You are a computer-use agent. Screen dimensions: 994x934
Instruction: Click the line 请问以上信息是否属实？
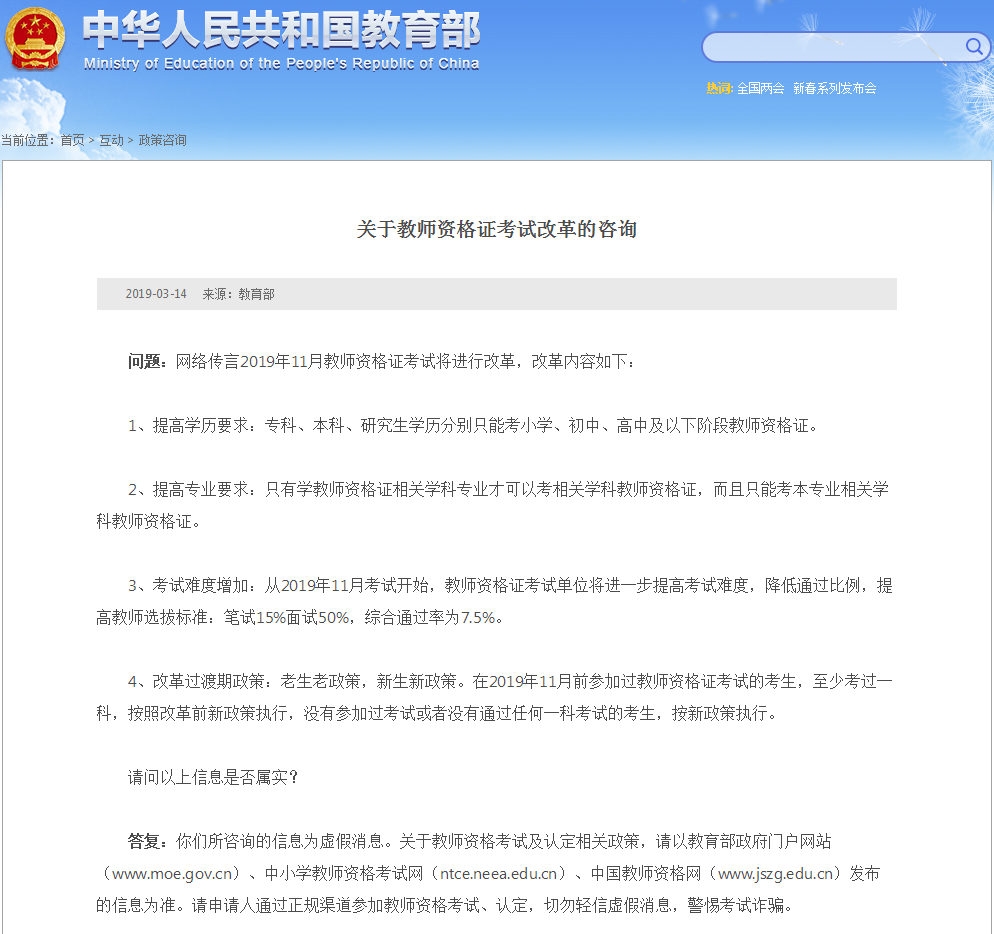click(214, 777)
